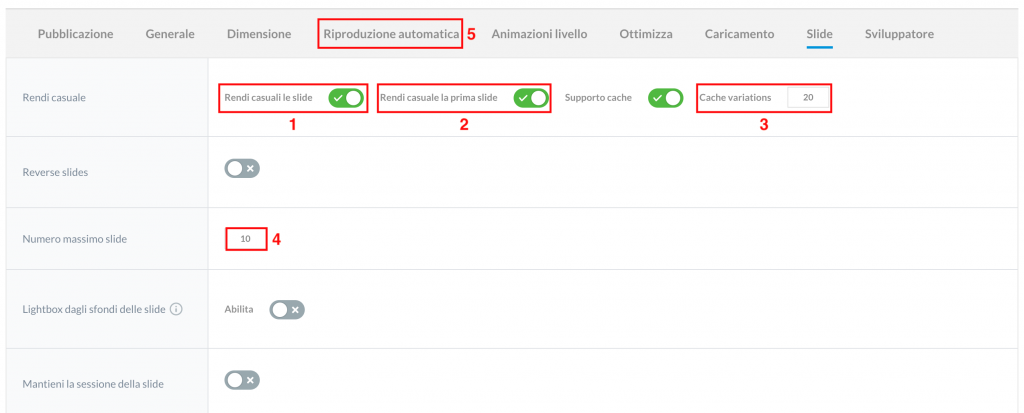Switch to the Caricamento tab
The height and width of the screenshot is (413, 1024).
coord(739,34)
